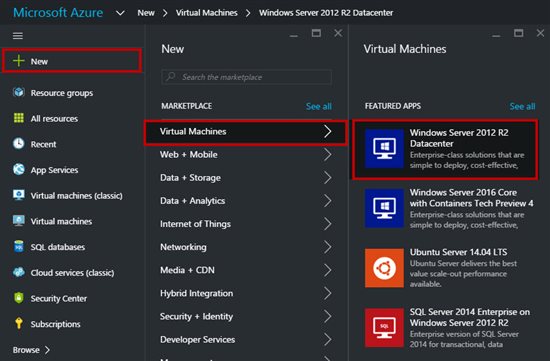Click the All resources grid icon
550x361 pixels.
point(19,118)
